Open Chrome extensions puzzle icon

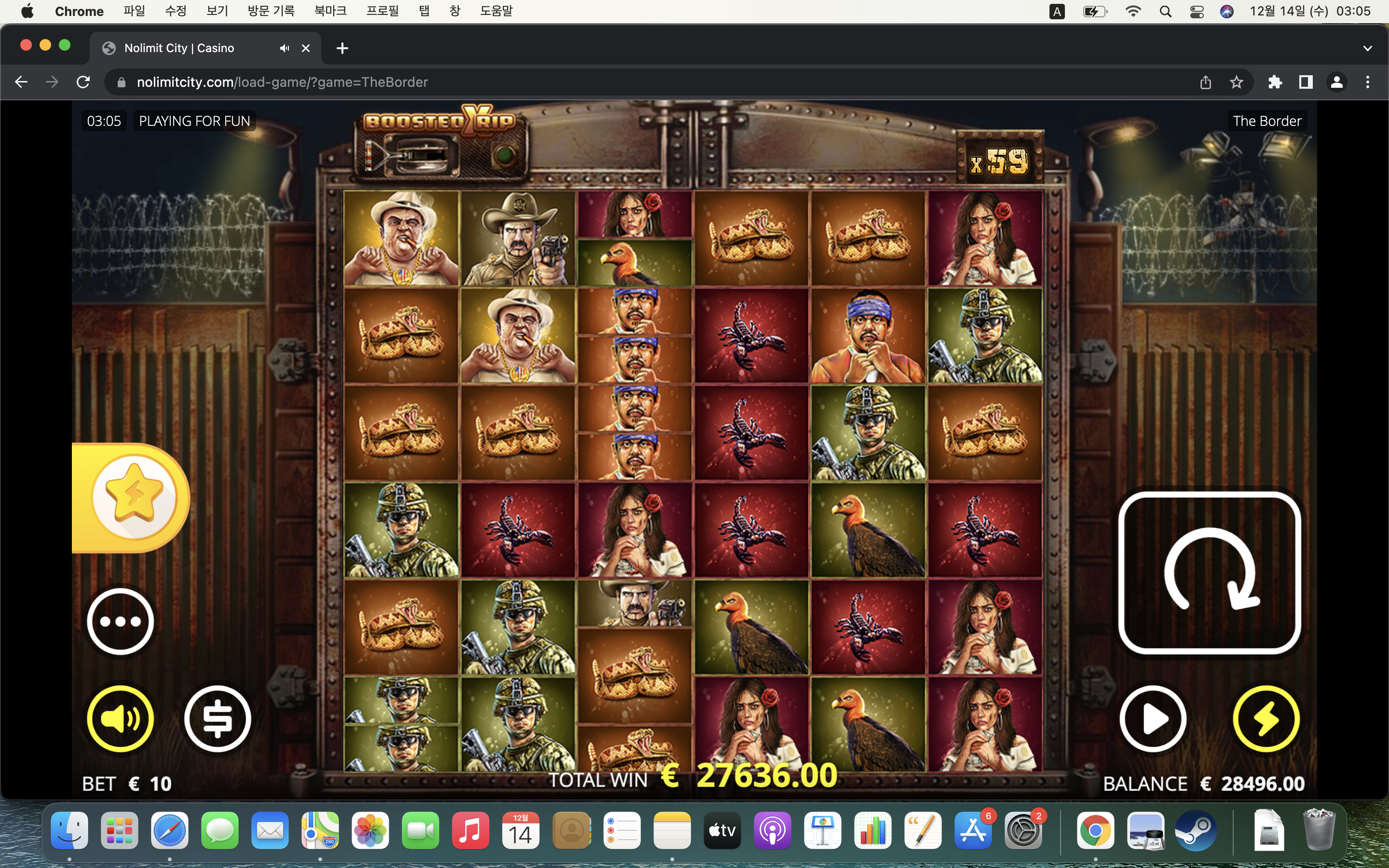click(x=1275, y=82)
